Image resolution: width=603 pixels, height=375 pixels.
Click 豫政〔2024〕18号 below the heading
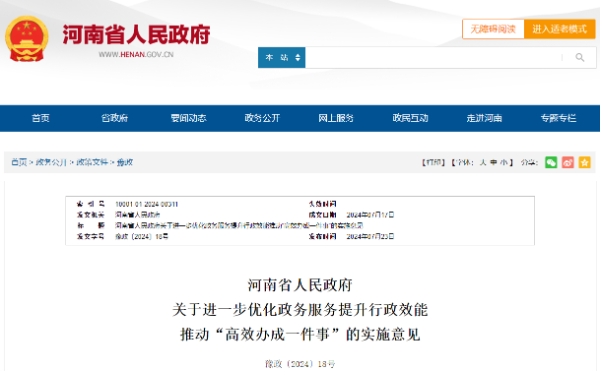tap(300, 364)
